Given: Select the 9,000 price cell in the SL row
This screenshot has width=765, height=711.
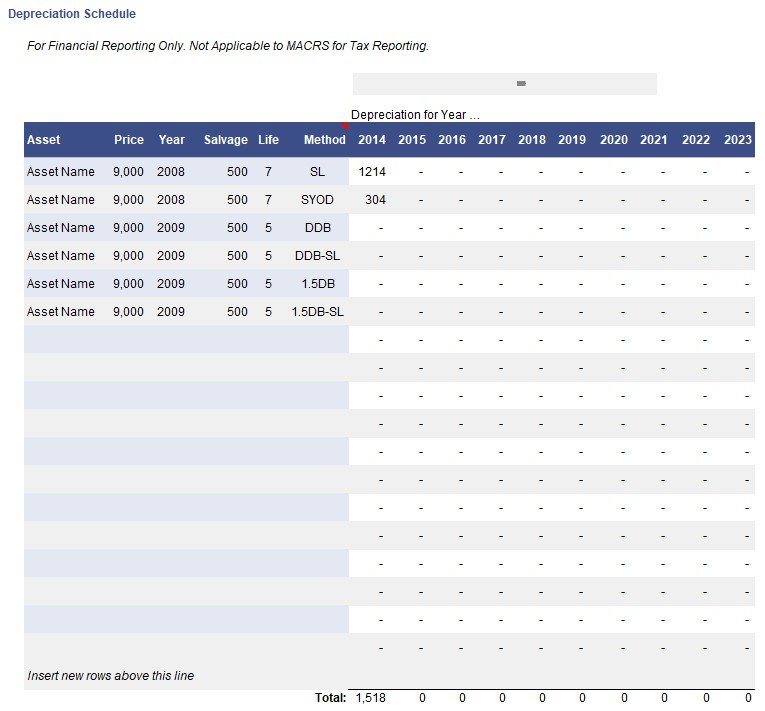Looking at the screenshot, I should (x=128, y=172).
